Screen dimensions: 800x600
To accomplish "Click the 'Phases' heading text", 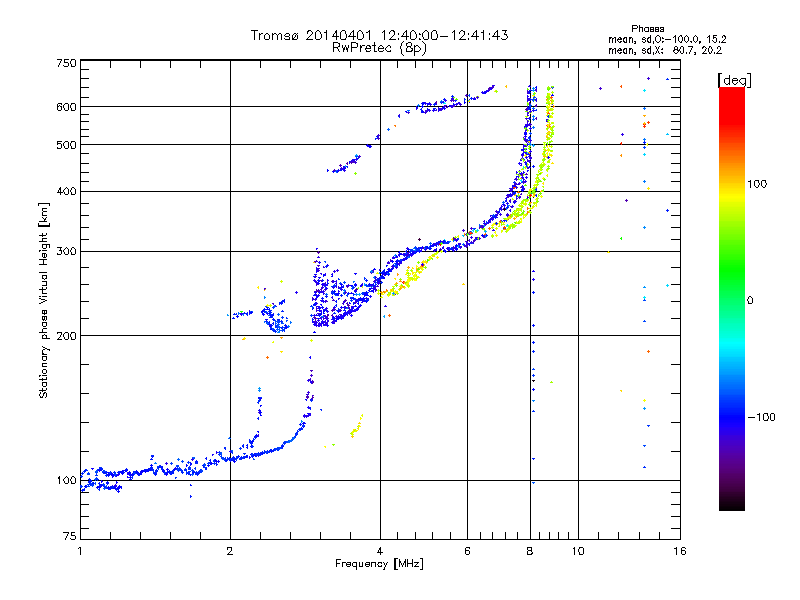I will point(647,29).
